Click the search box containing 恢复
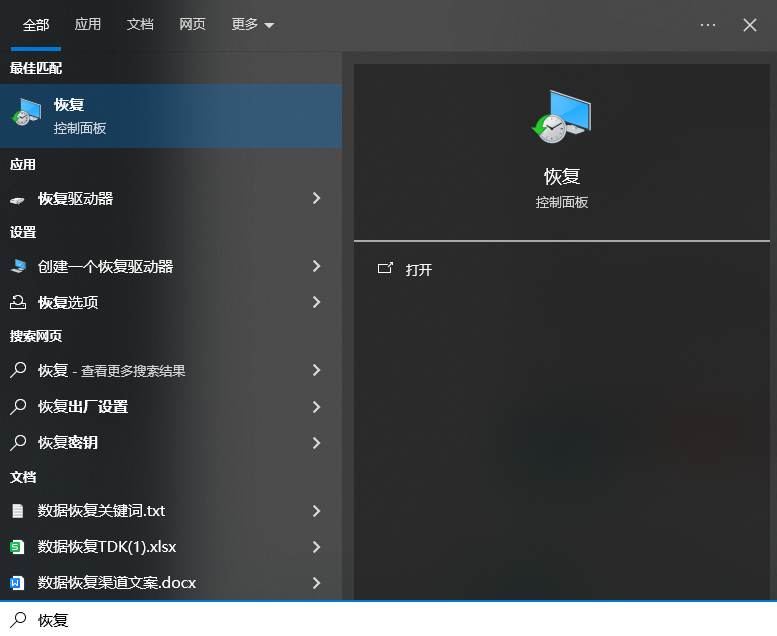This screenshot has height=636, width=777. 400,620
